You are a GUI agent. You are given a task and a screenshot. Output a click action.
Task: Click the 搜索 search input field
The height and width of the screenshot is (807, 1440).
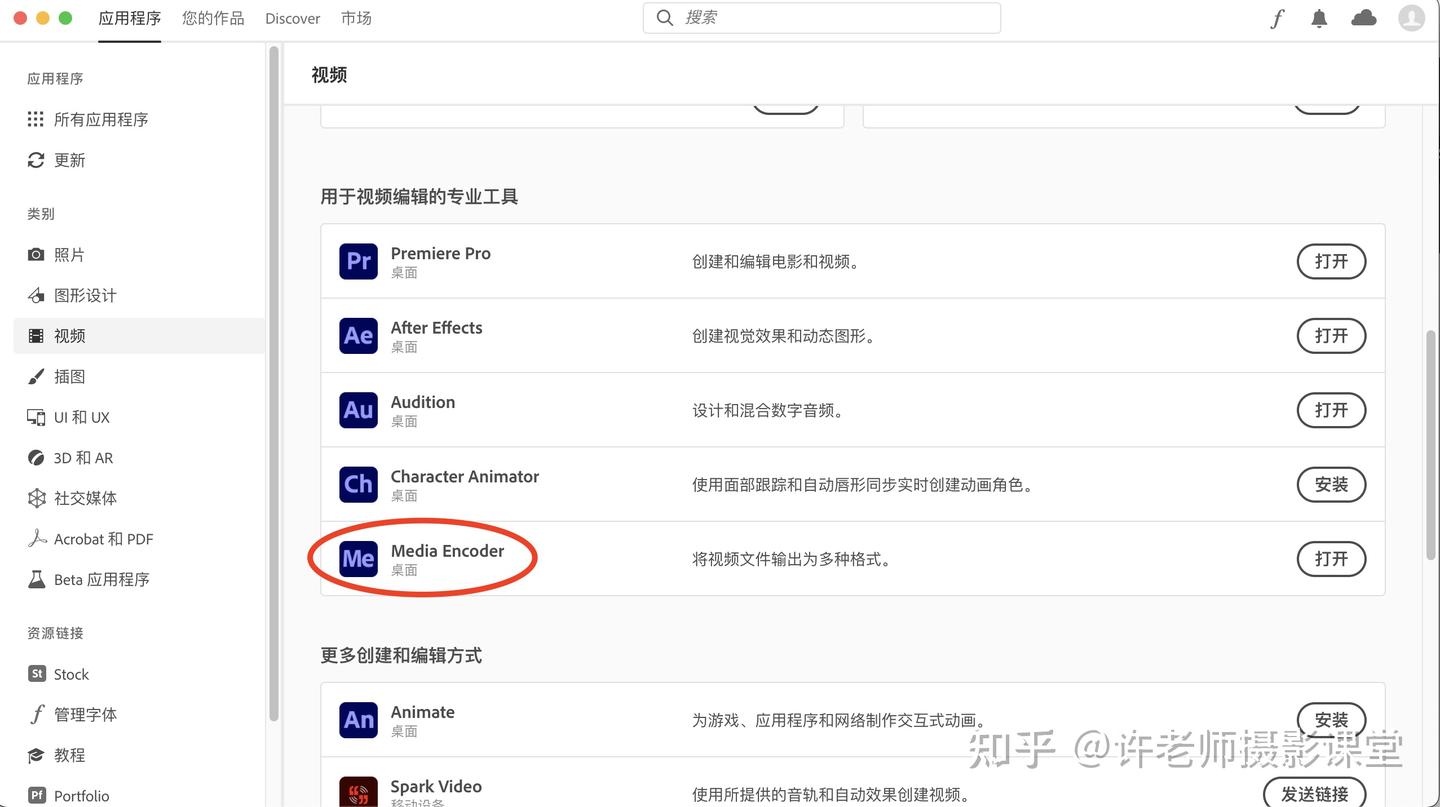(x=820, y=17)
